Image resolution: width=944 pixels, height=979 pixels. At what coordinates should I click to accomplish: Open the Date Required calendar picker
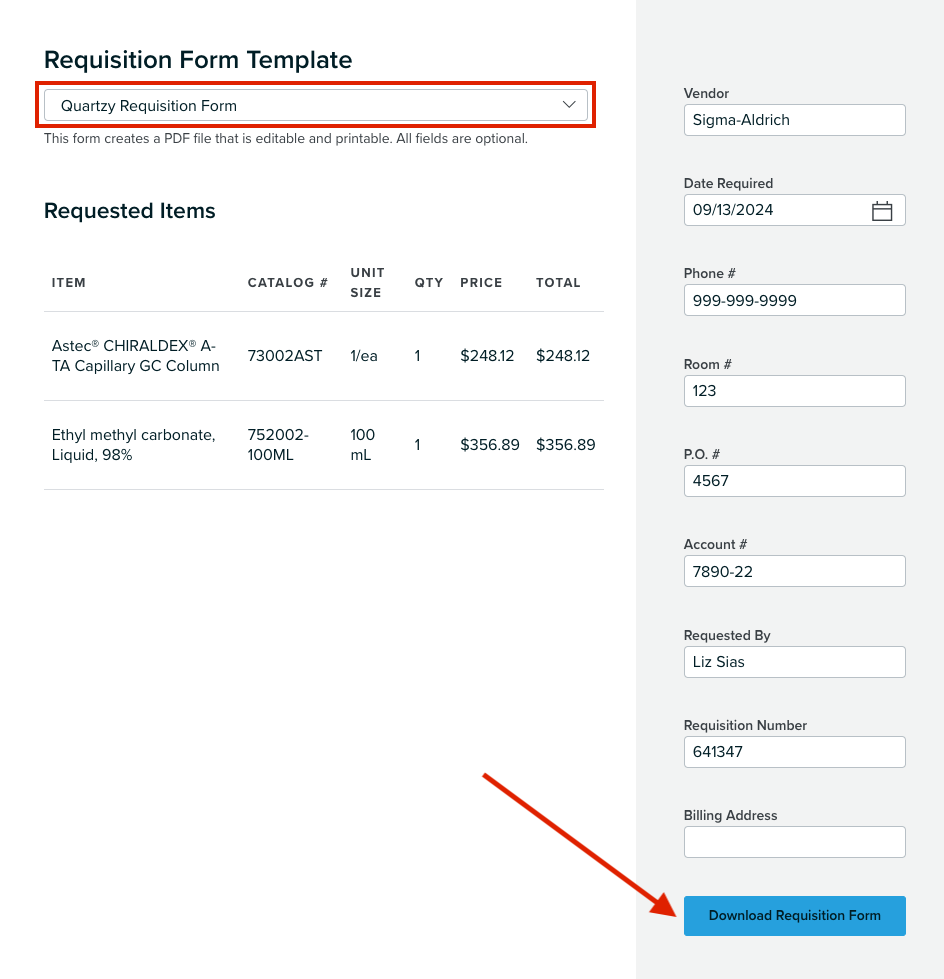[881, 210]
